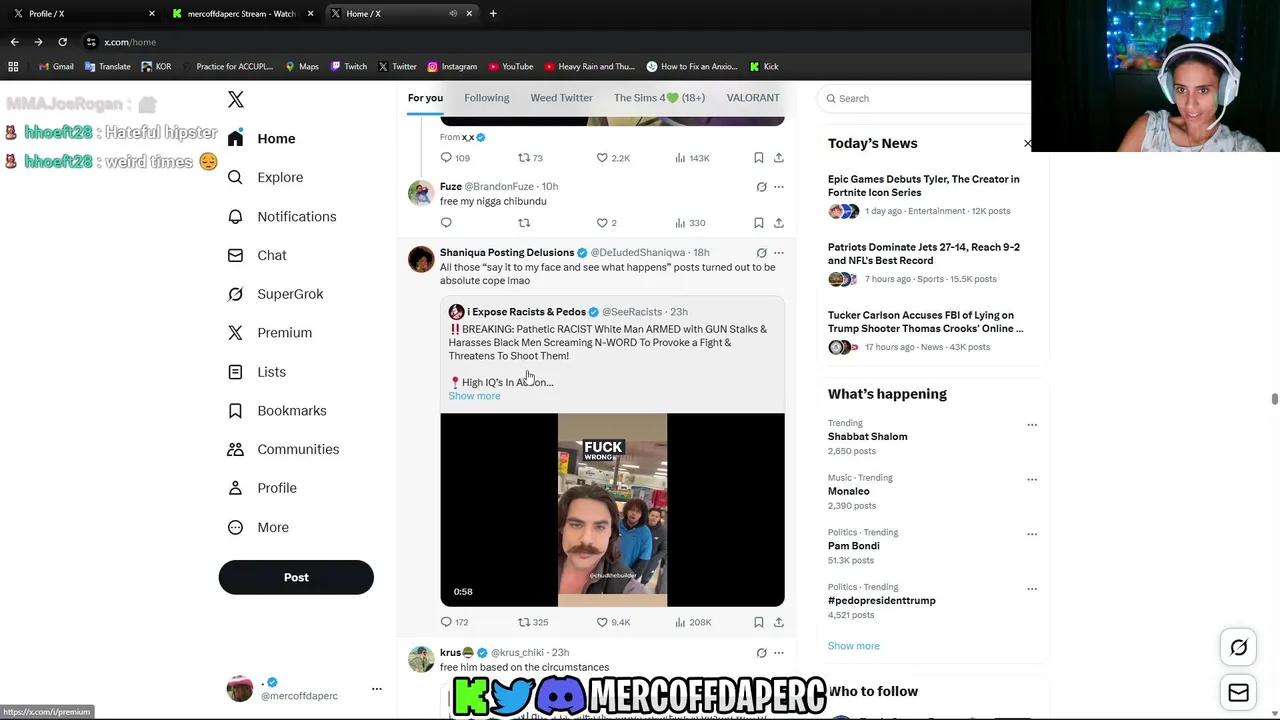
Task: Open the Grok floating button
Action: (x=1238, y=648)
